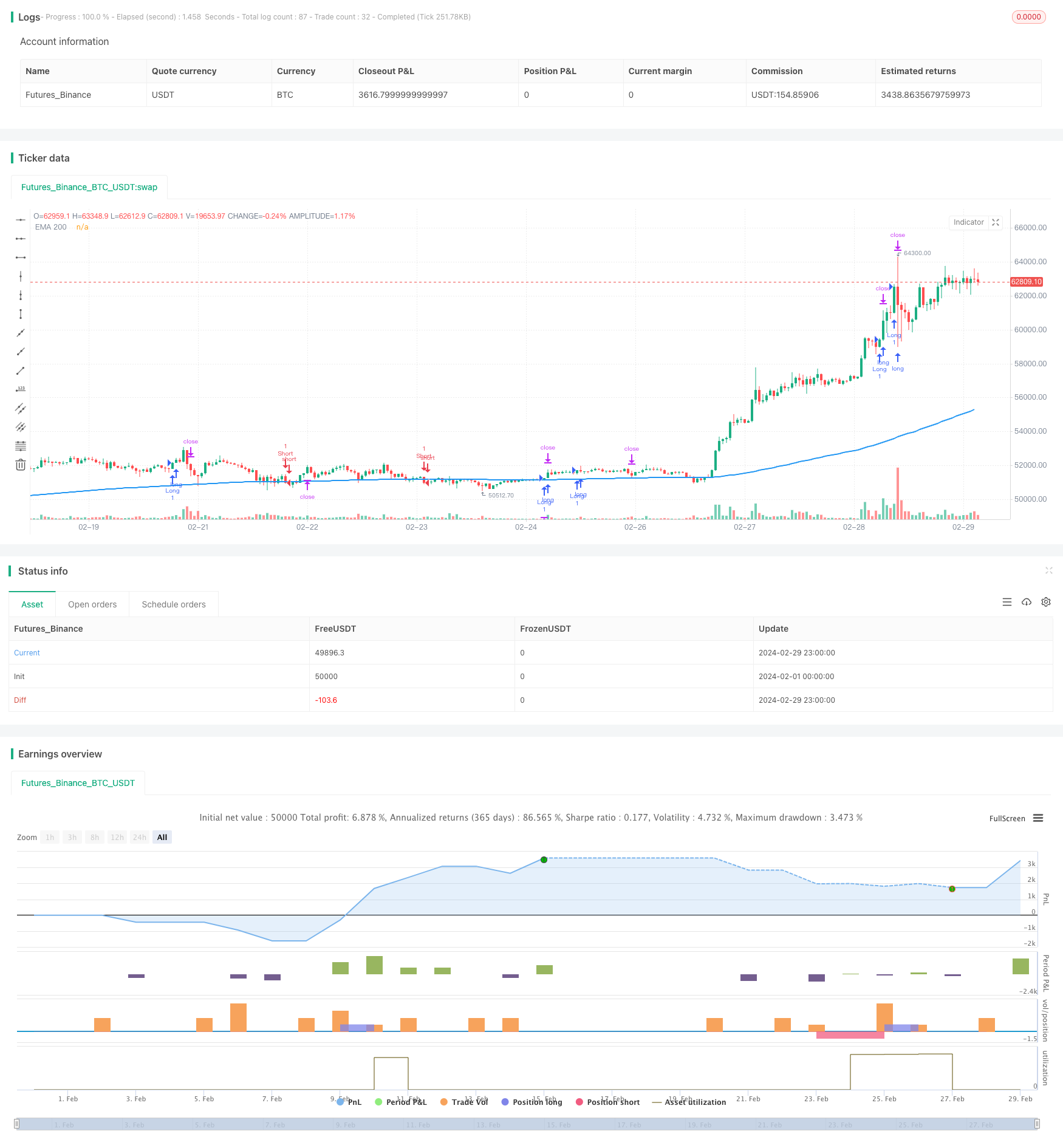Toggle the Period P&L legend series

401,1102
